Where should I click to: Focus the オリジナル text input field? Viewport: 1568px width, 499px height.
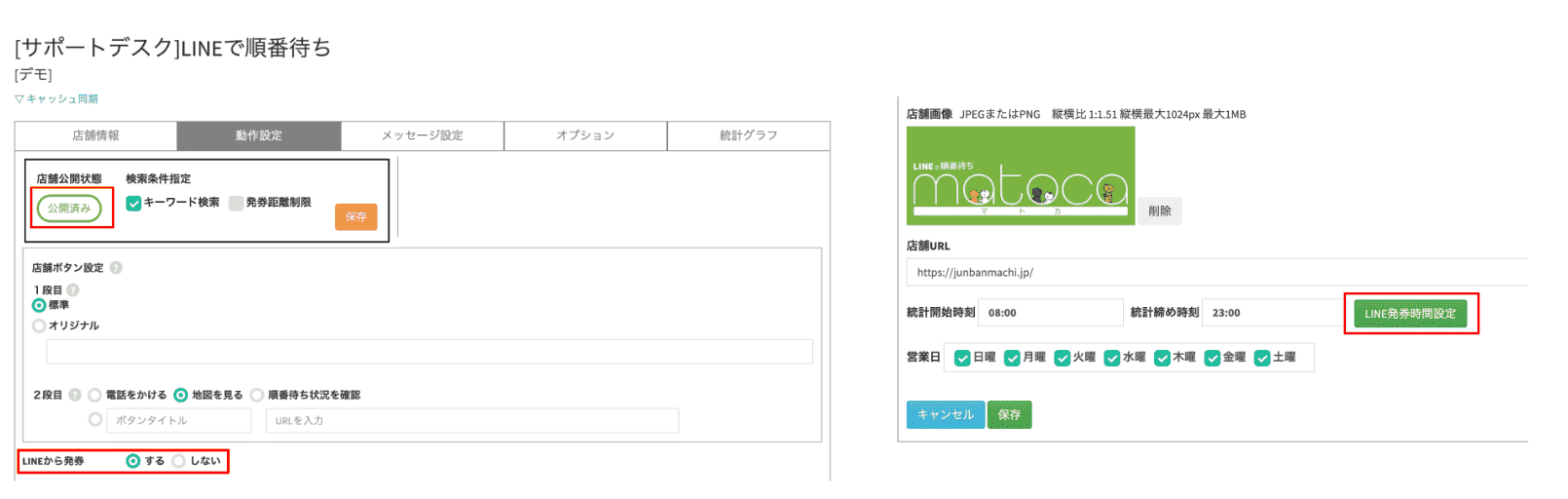(x=429, y=352)
